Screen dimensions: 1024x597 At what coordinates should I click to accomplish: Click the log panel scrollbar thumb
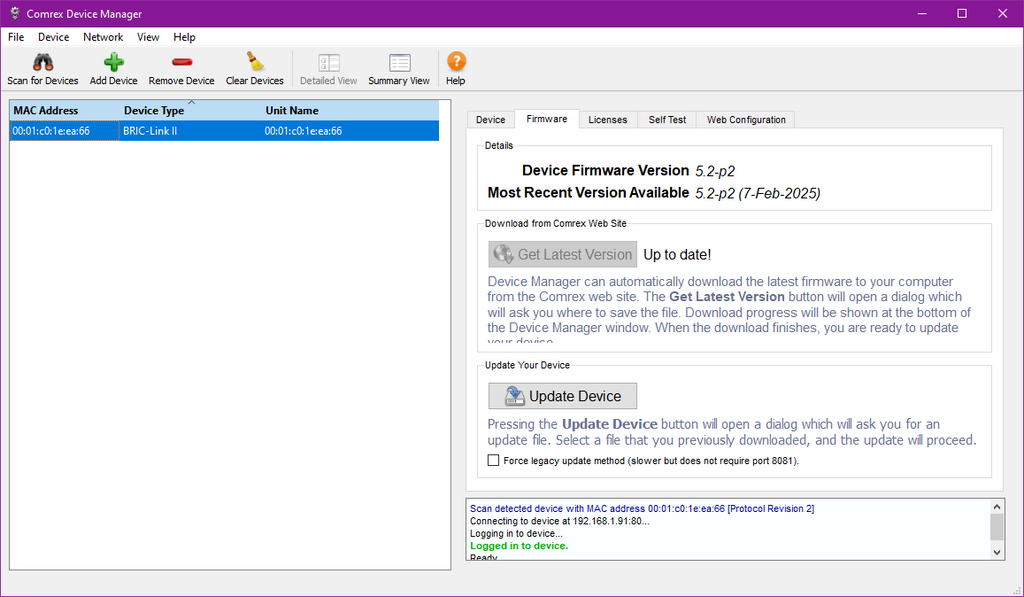[996, 527]
